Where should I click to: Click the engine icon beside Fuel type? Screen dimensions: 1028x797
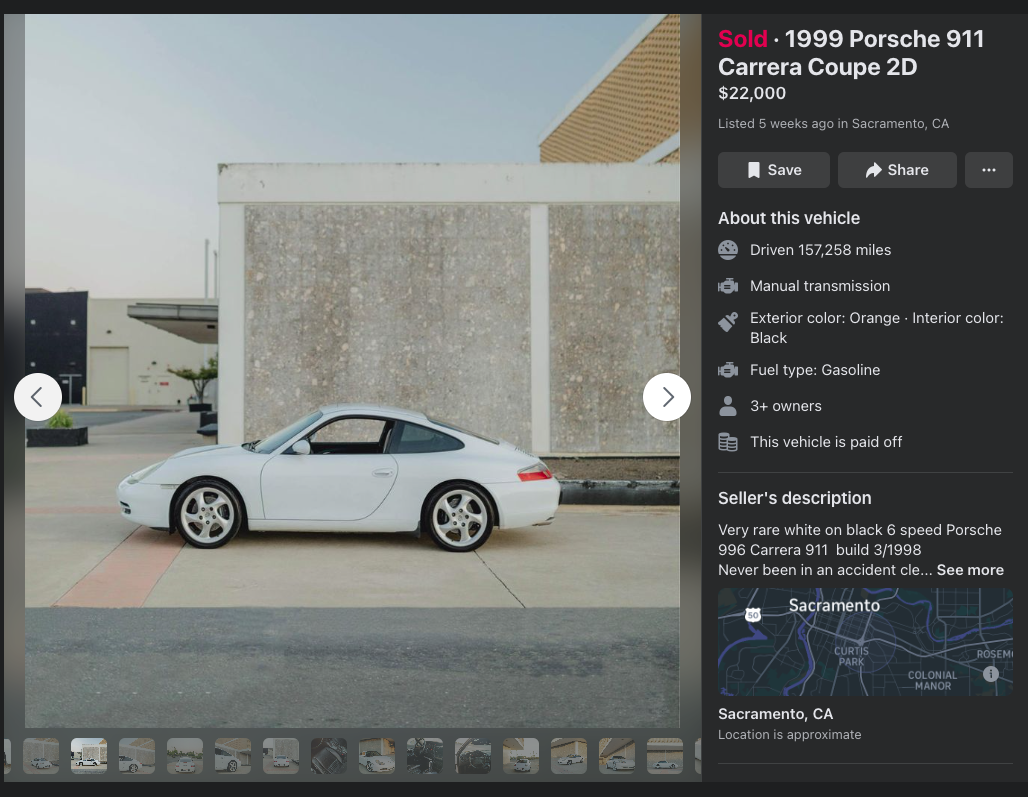point(728,370)
